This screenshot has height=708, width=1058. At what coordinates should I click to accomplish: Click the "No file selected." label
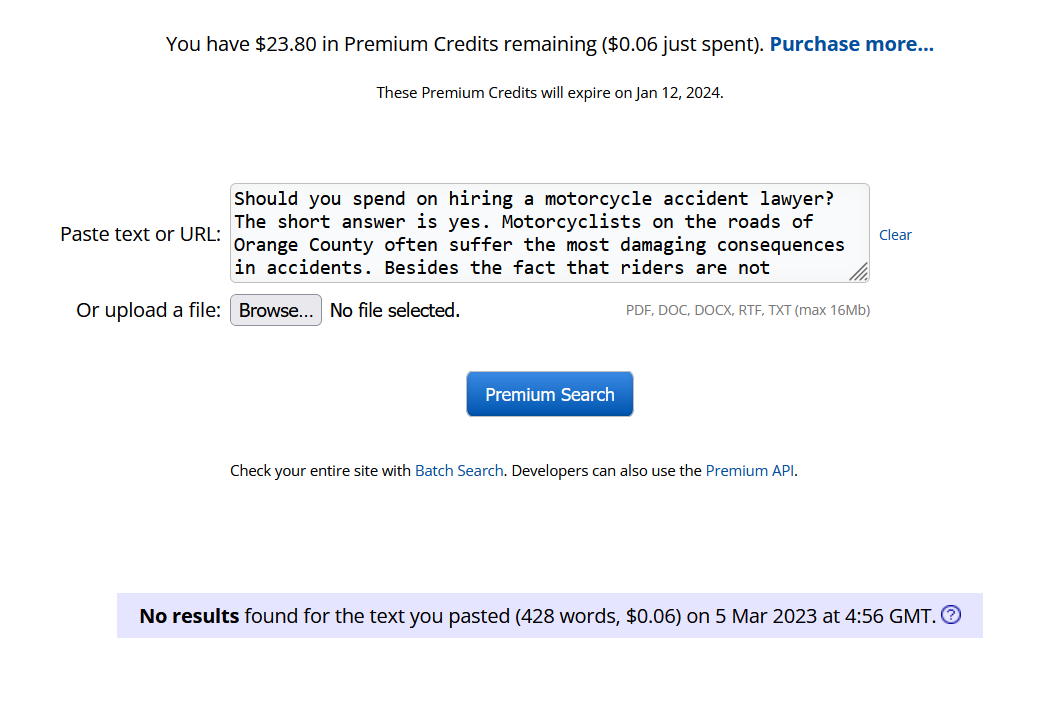pos(395,311)
